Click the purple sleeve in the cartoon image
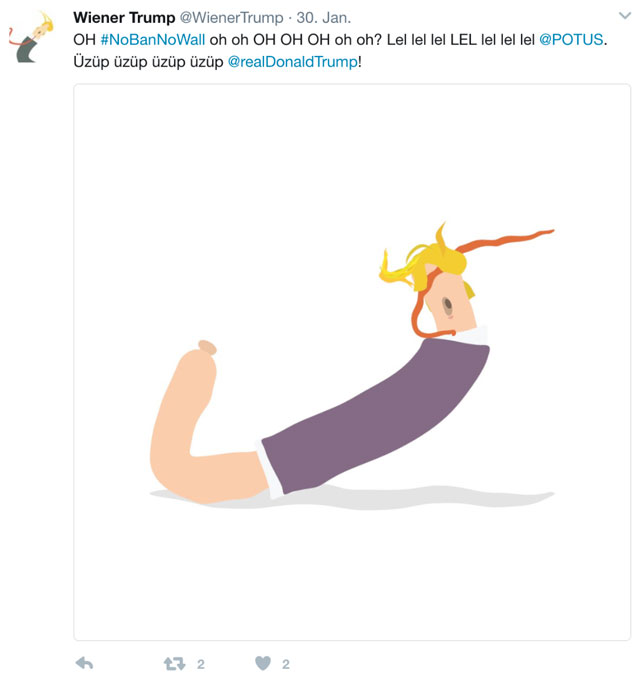 375,416
